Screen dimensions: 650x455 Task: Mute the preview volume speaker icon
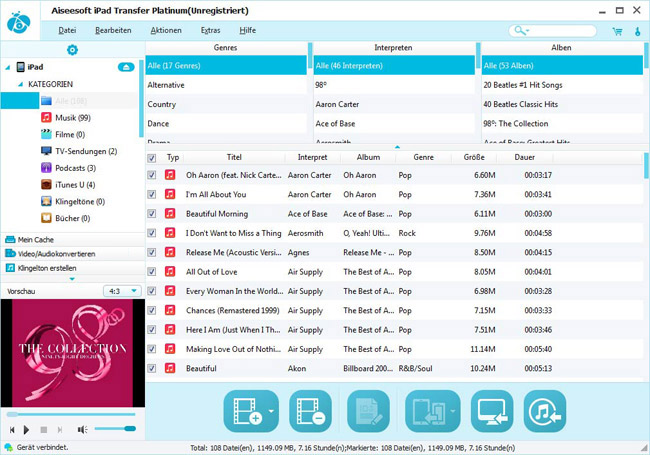(82, 430)
